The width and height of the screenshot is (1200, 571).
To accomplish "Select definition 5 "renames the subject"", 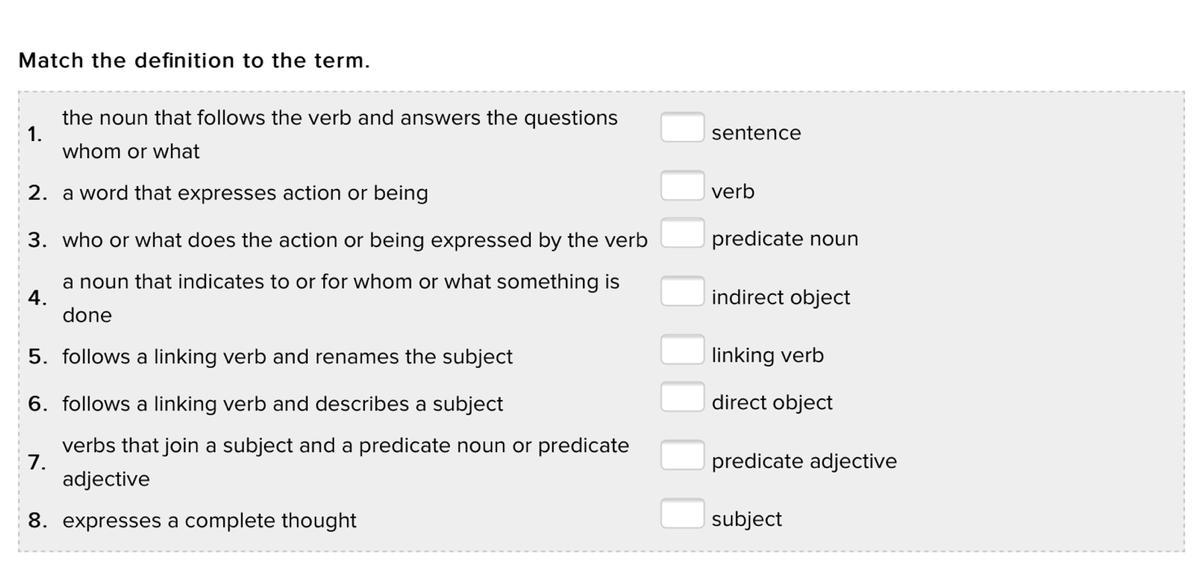I will click(287, 357).
